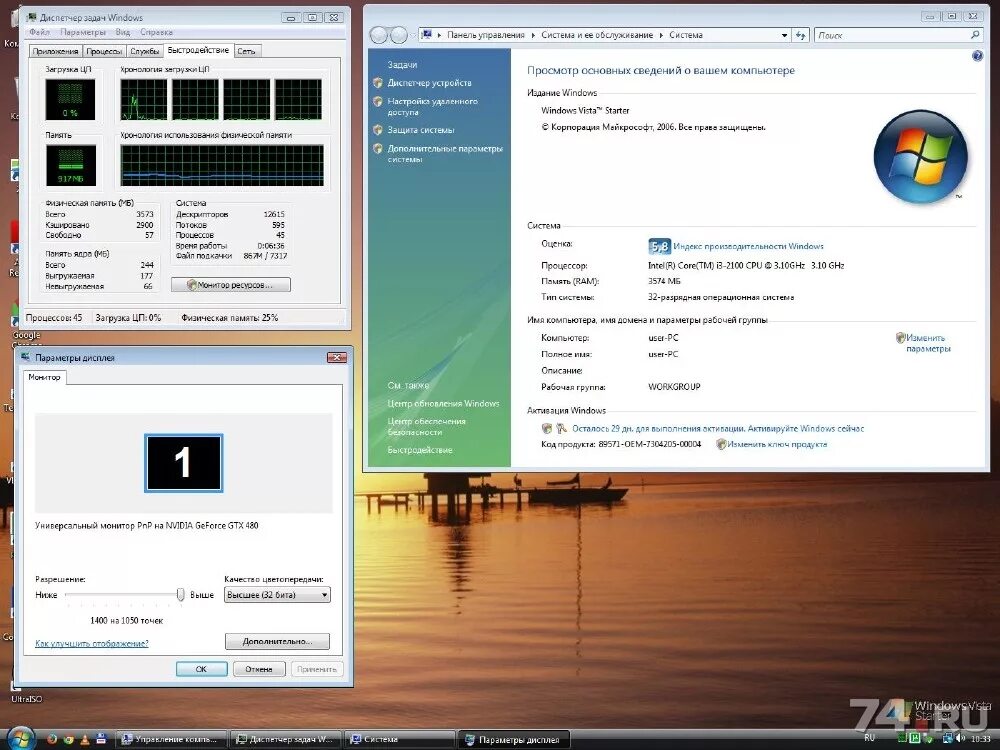The height and width of the screenshot is (750, 1000).
Task: Open Центр обновления Windows link
Action: tap(443, 404)
